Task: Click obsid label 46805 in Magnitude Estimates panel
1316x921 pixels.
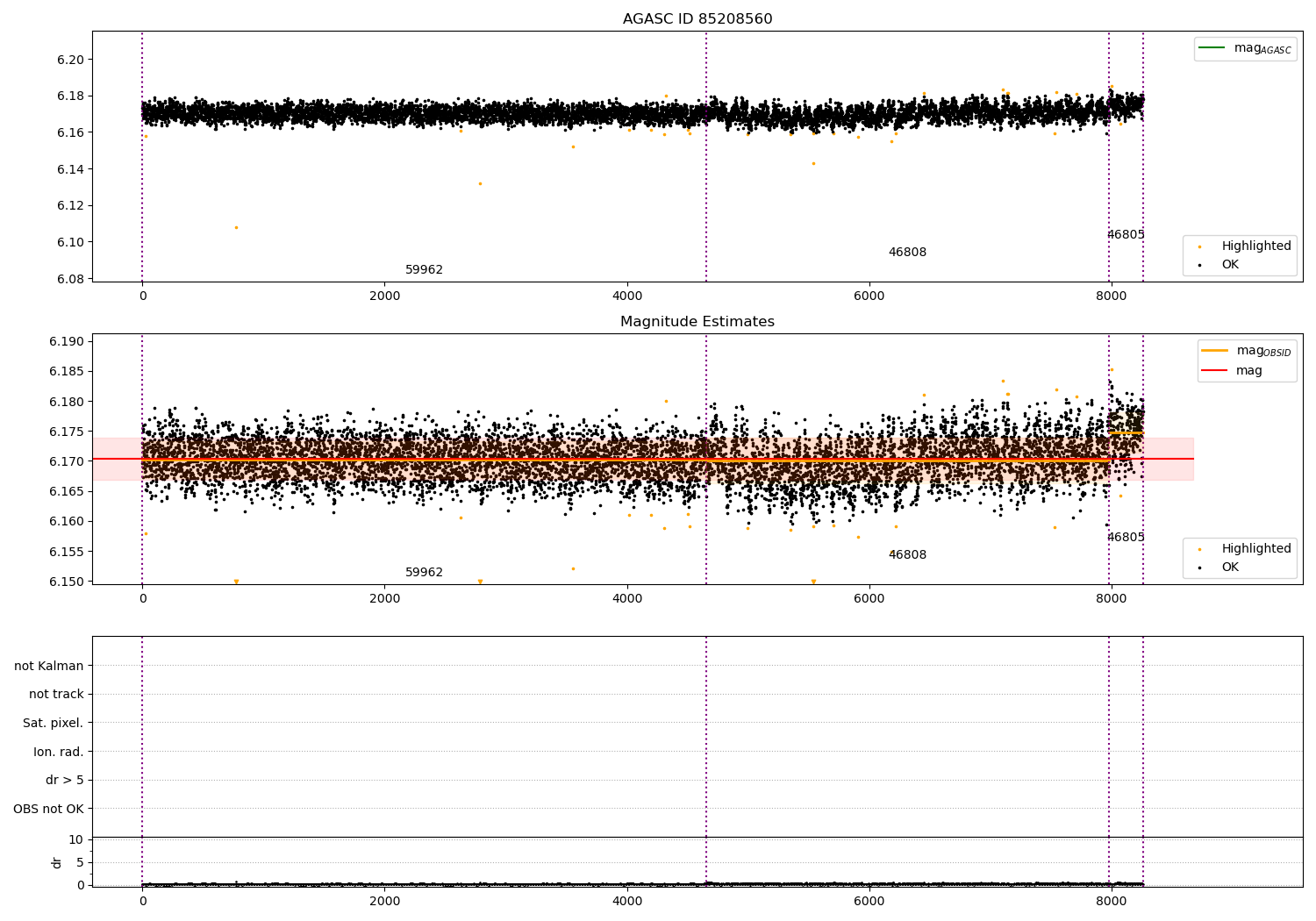Action: pos(1126,538)
